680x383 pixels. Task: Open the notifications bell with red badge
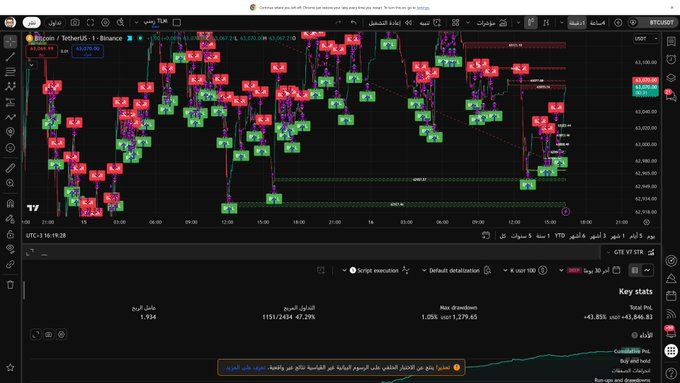[x=671, y=332]
